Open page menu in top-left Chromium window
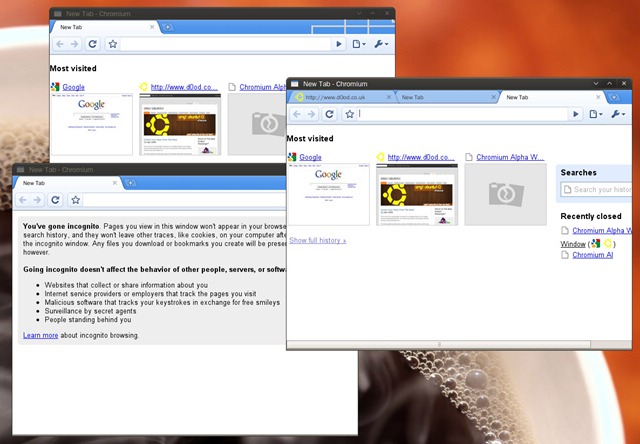This screenshot has width=640, height=444. (359, 44)
